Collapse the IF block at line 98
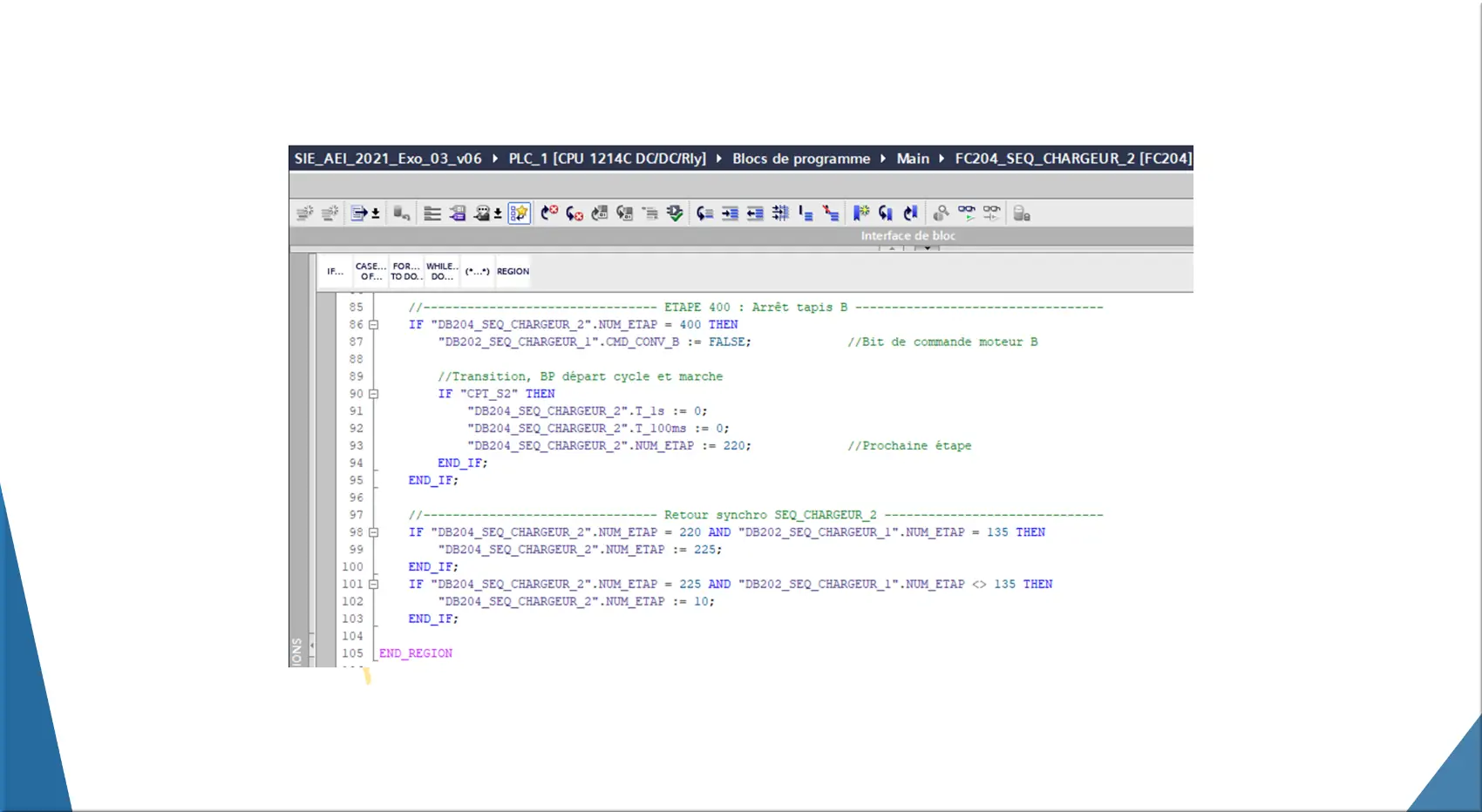Image resolution: width=1482 pixels, height=812 pixels. tap(373, 532)
